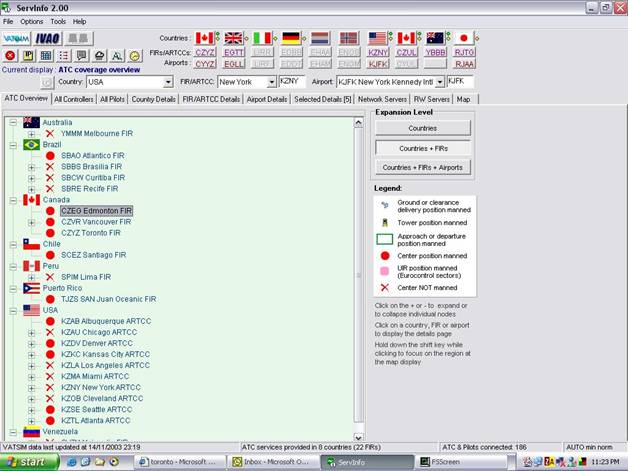
Task: Toggle the VATSIM network button
Action: click(x=17, y=38)
